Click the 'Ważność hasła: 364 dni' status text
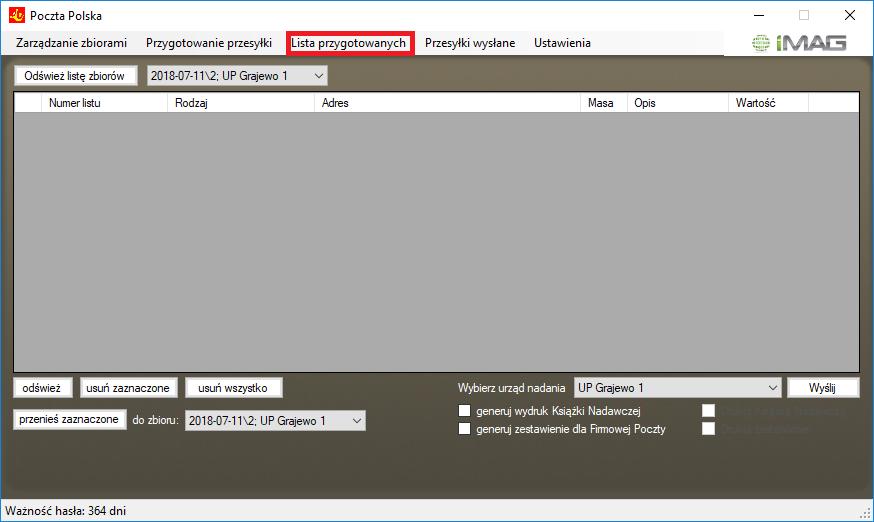This screenshot has width=874, height=522. pyautogui.click(x=66, y=511)
